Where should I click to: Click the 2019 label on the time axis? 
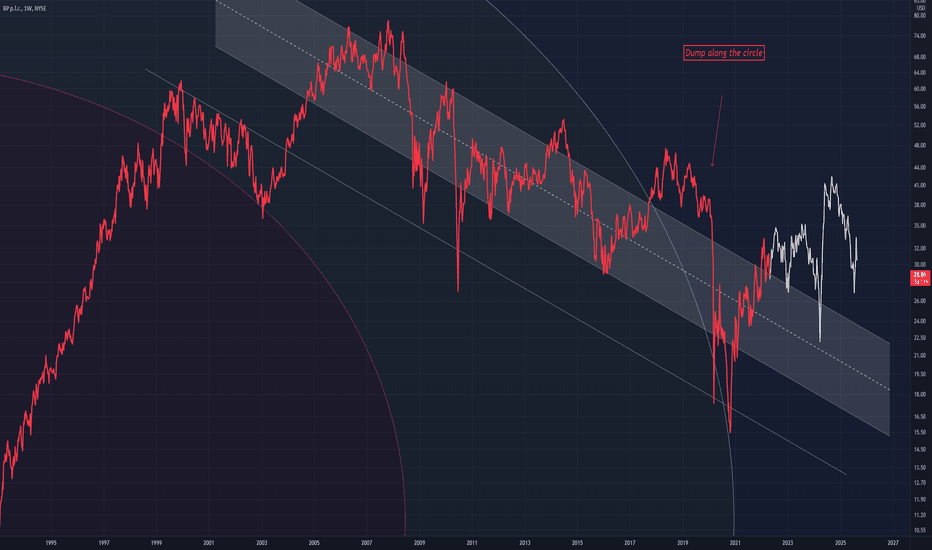point(682,543)
